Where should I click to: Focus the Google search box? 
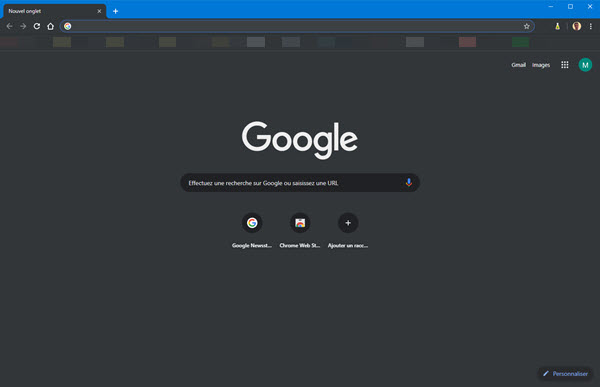(300, 183)
